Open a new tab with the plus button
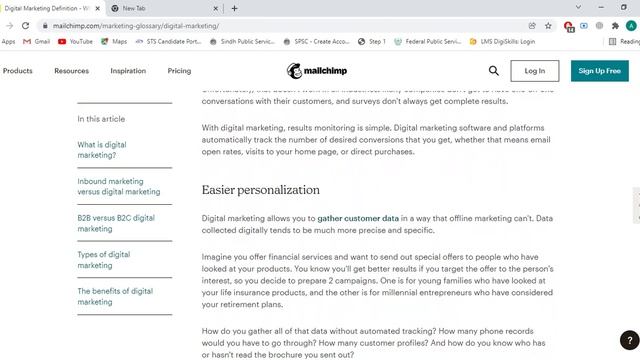 tap(234, 8)
